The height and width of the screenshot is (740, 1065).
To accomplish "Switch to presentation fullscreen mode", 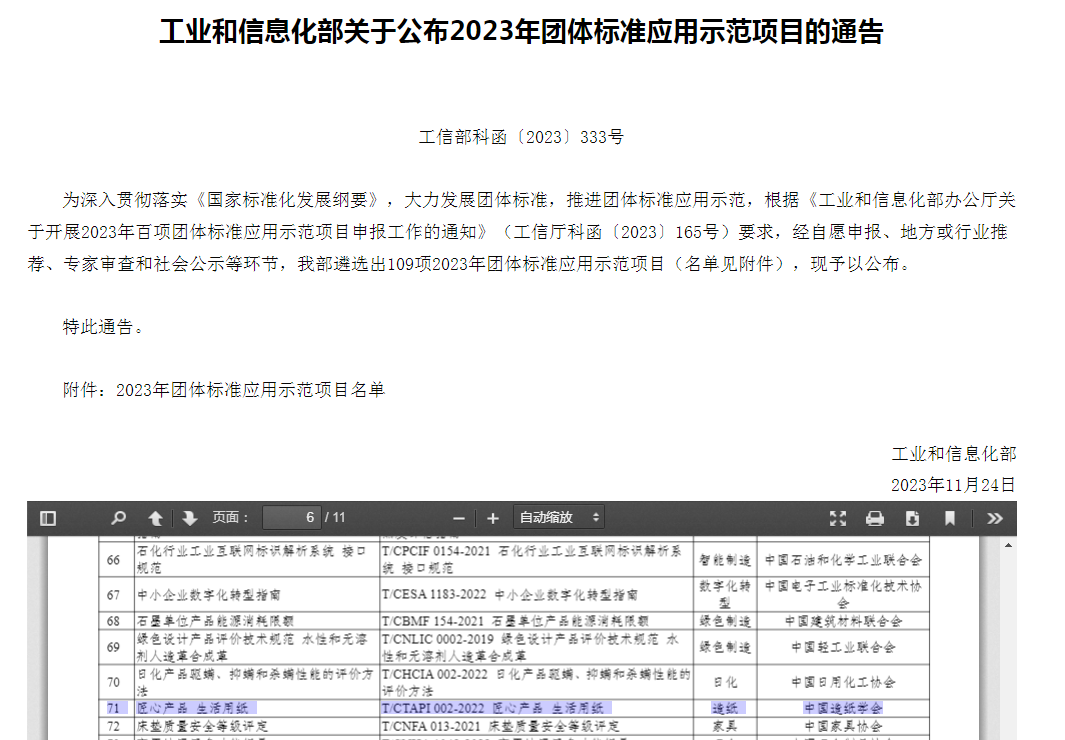I will click(838, 518).
